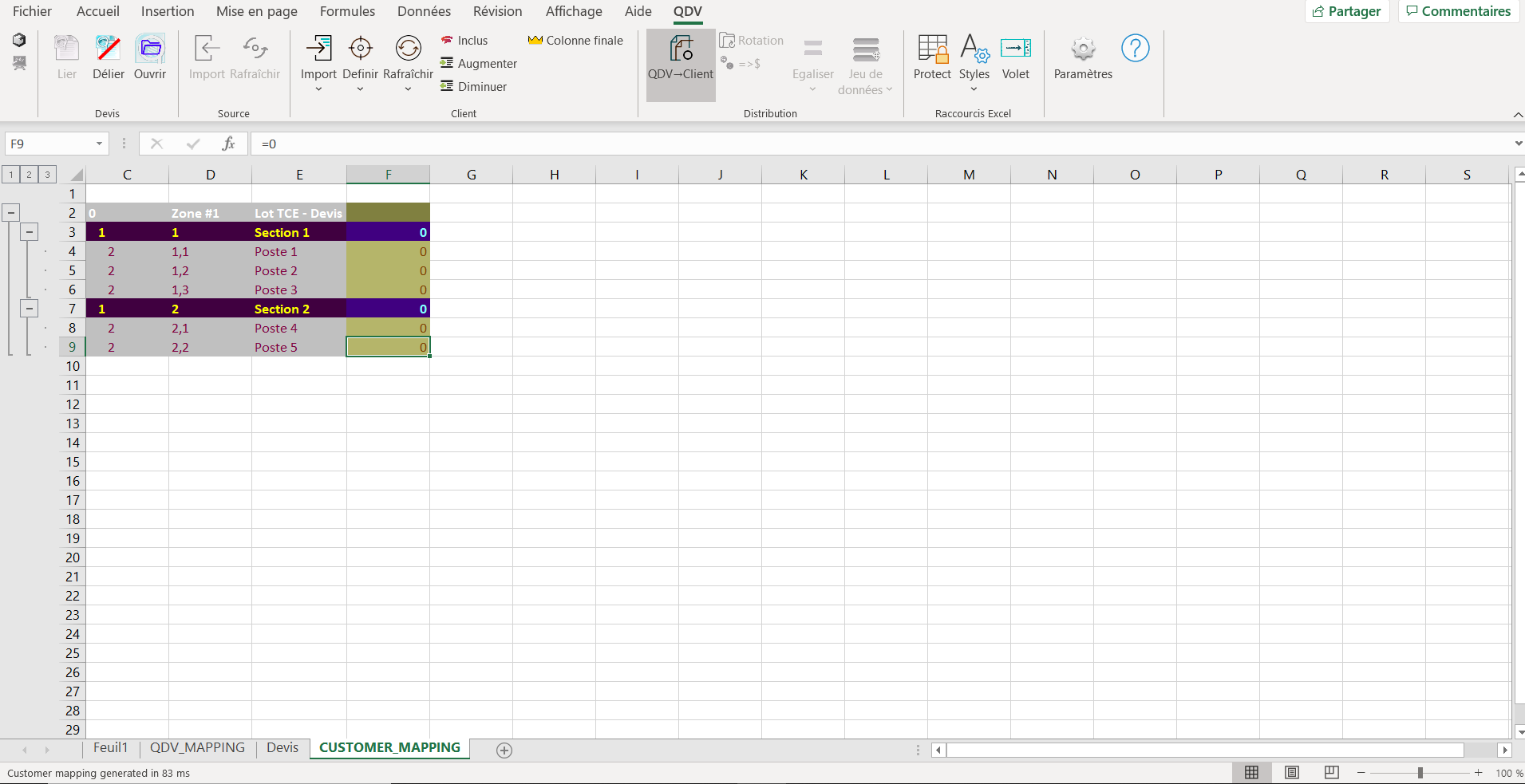
Task: Add a new sheet with plus icon
Action: pyautogui.click(x=504, y=750)
